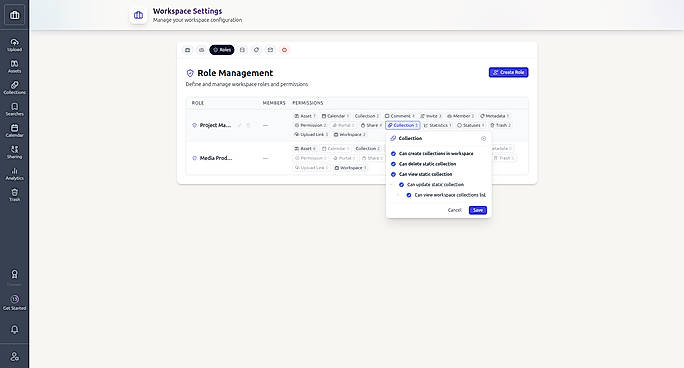
Task: Open Calendar permissions chip in Project Ma... row
Action: [x=335, y=116]
